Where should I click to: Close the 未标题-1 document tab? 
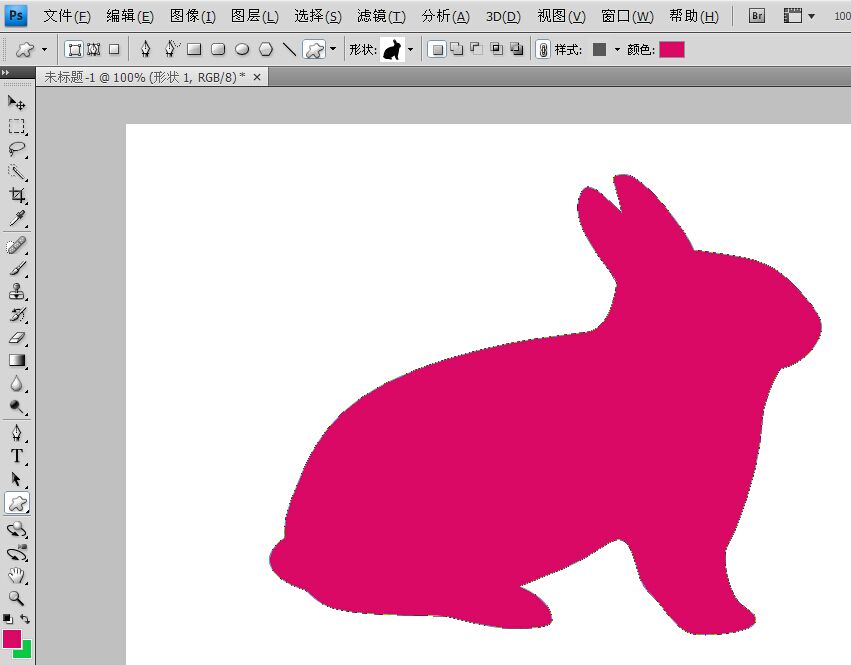coord(257,77)
